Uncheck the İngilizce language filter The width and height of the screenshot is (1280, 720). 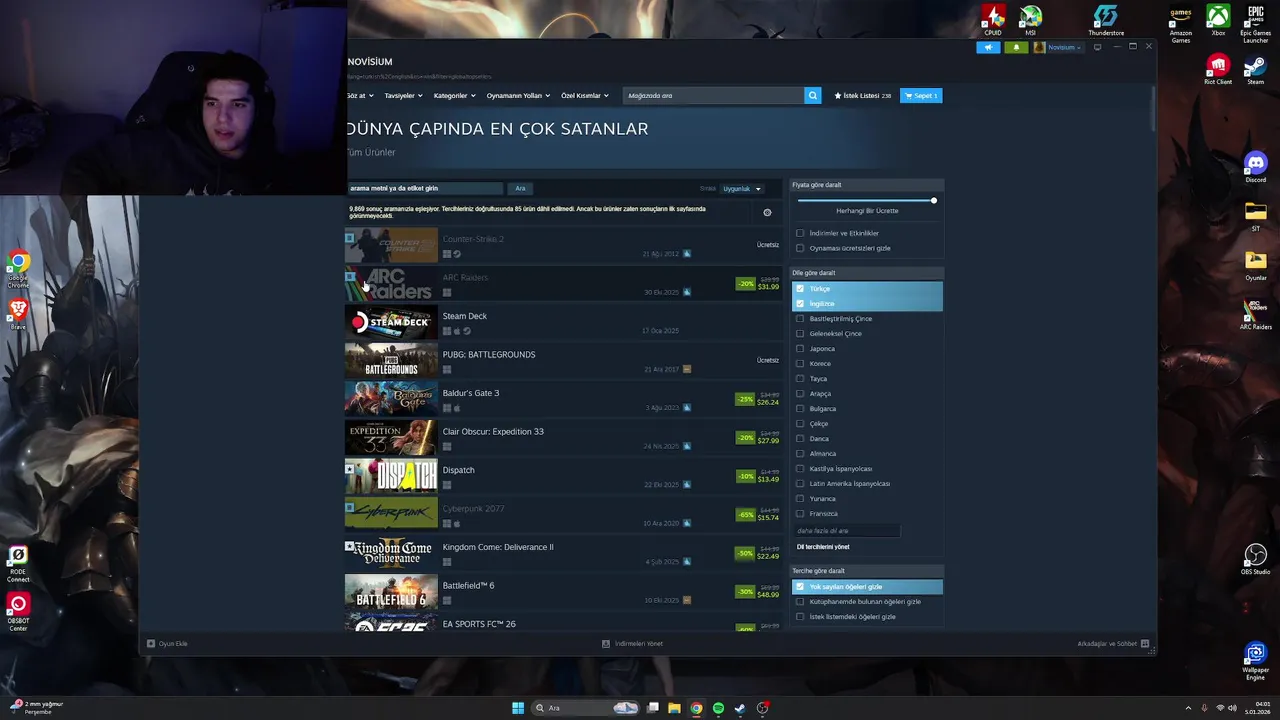tap(800, 304)
